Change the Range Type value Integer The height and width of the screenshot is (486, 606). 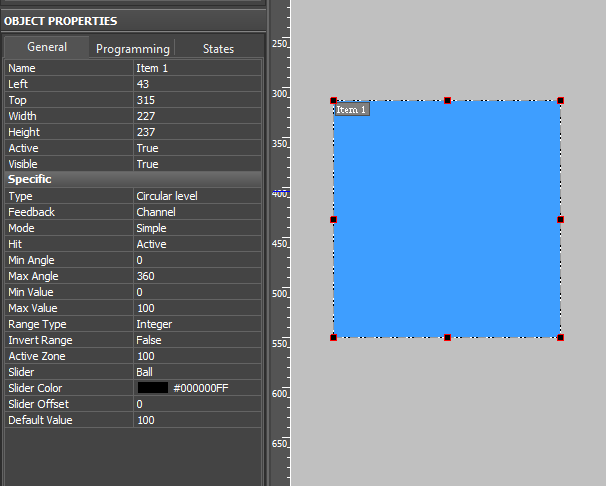click(196, 324)
